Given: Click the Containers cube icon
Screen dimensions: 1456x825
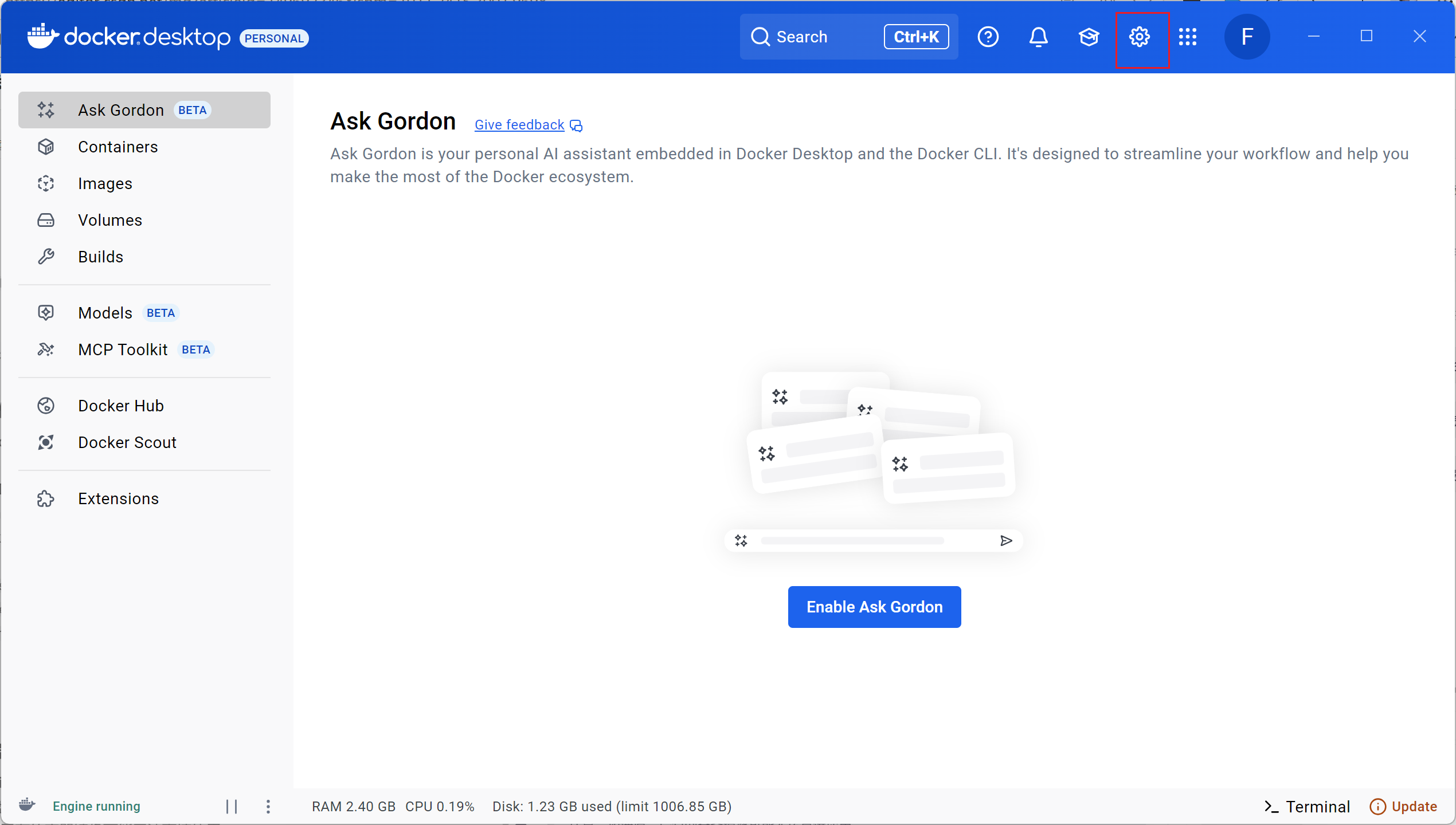Looking at the screenshot, I should pyautogui.click(x=46, y=147).
